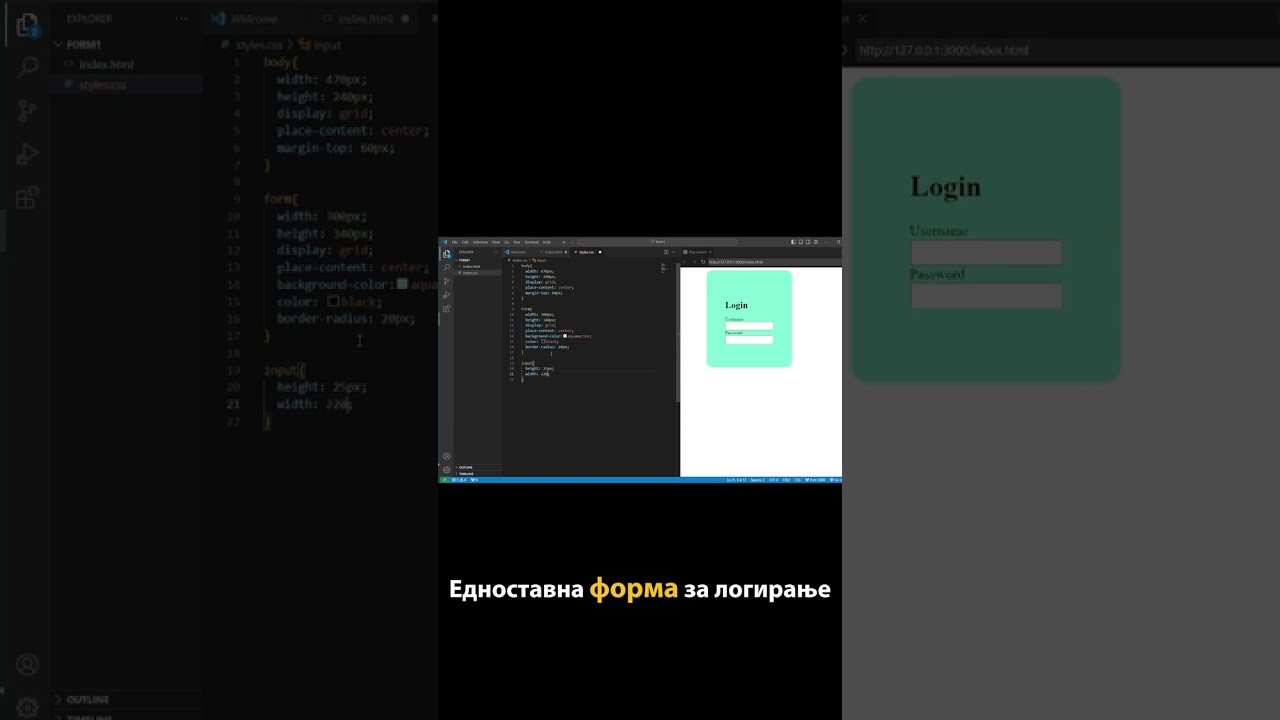Open the Terminal menu
The width and height of the screenshot is (1280, 720).
(x=532, y=242)
